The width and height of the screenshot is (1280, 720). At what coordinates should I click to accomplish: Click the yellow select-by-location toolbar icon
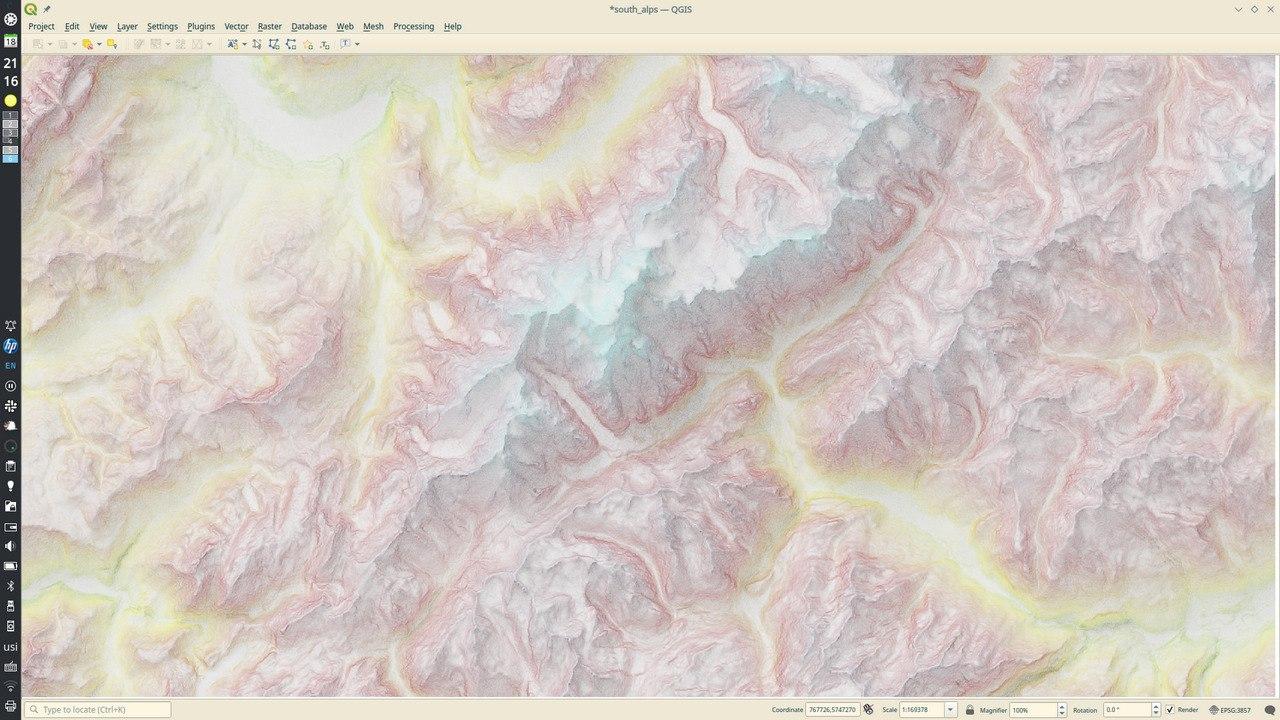[x=112, y=44]
